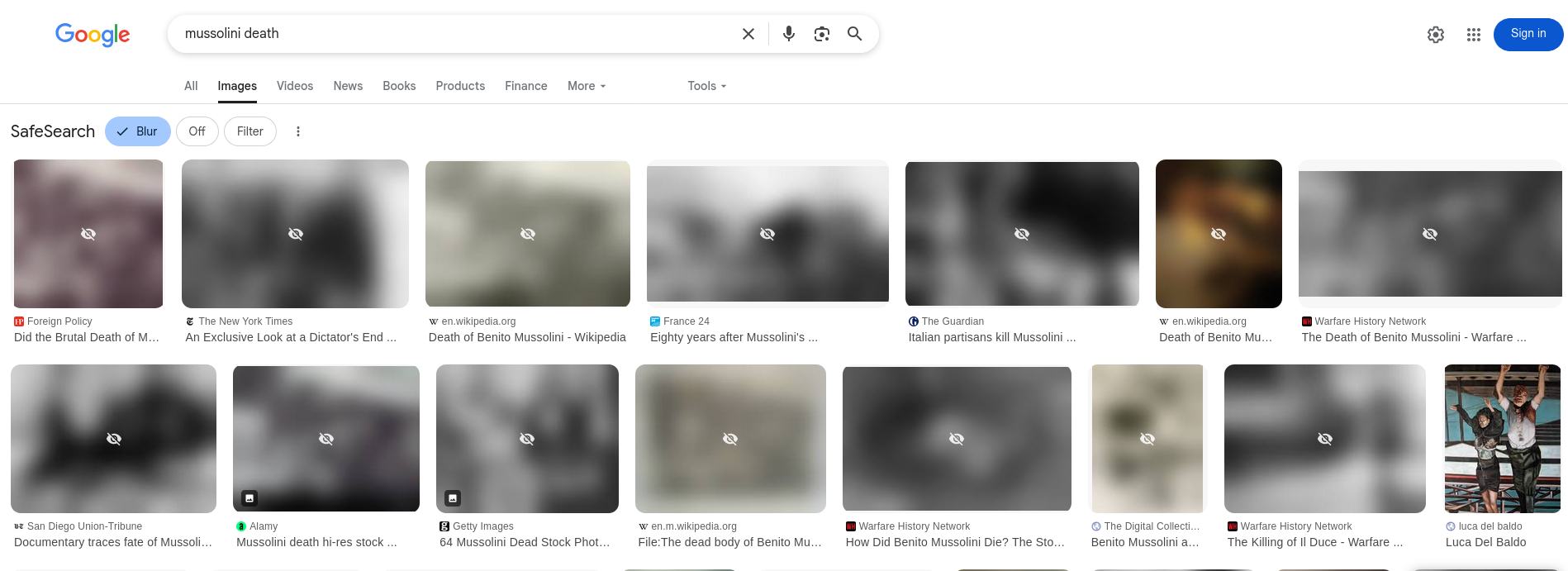This screenshot has height=571, width=1568.
Task: Unblur The Guardian image result
Action: 1022,234
